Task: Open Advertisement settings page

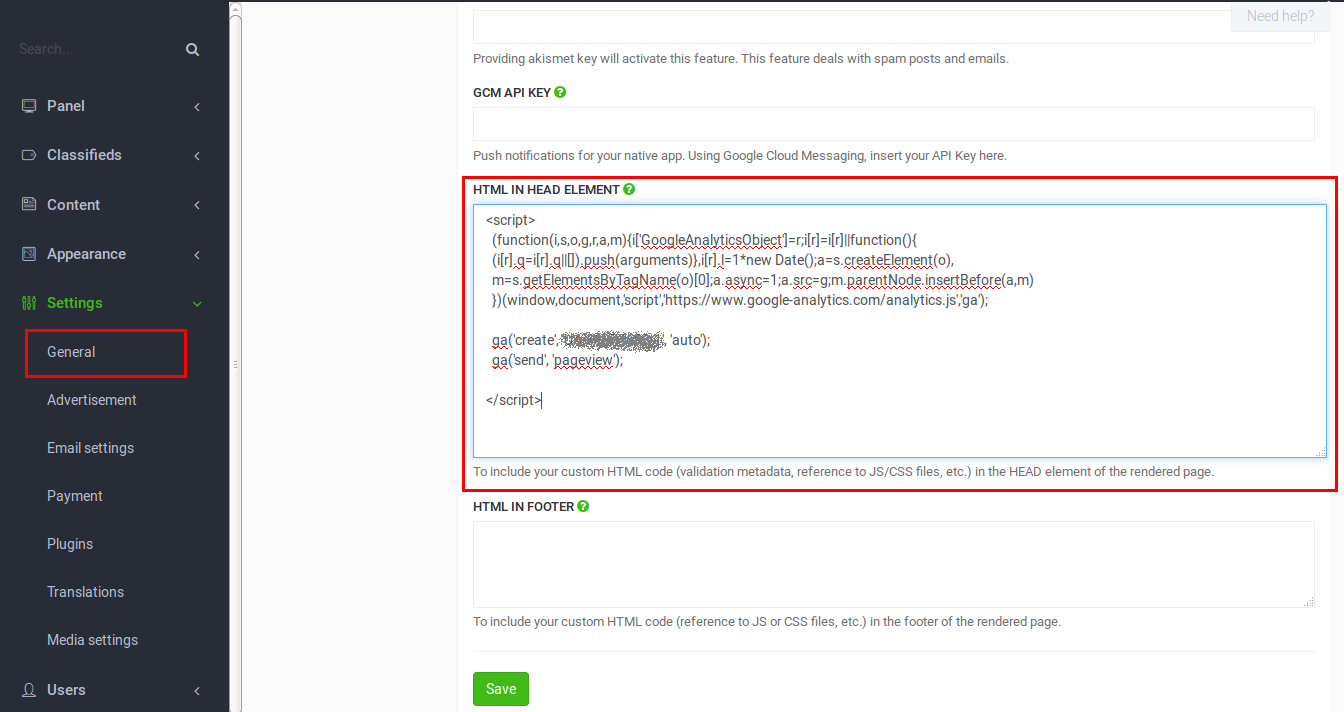Action: [92, 400]
